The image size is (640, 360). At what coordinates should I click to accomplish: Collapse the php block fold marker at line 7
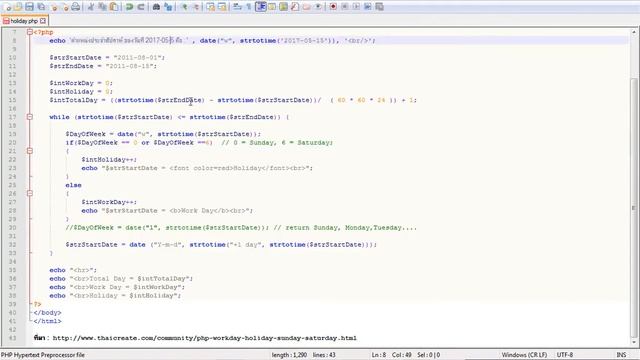[29, 32]
